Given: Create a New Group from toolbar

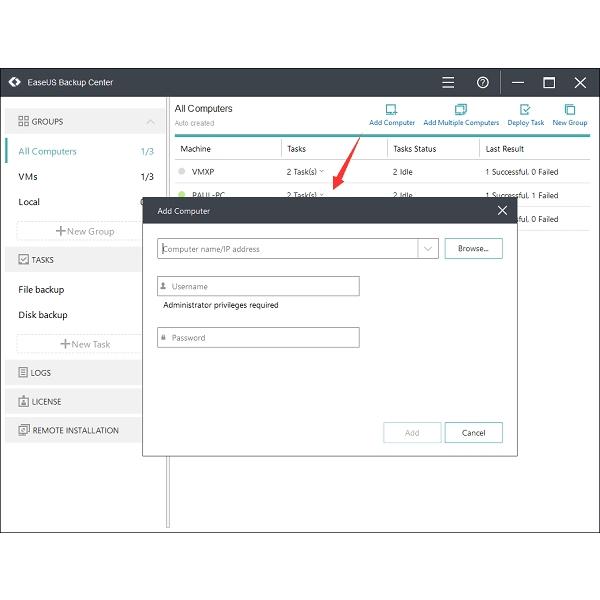Looking at the screenshot, I should pyautogui.click(x=570, y=110).
